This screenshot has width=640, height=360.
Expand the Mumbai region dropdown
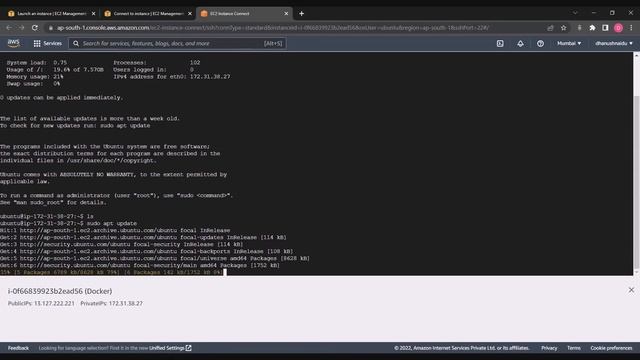pyautogui.click(x=569, y=43)
